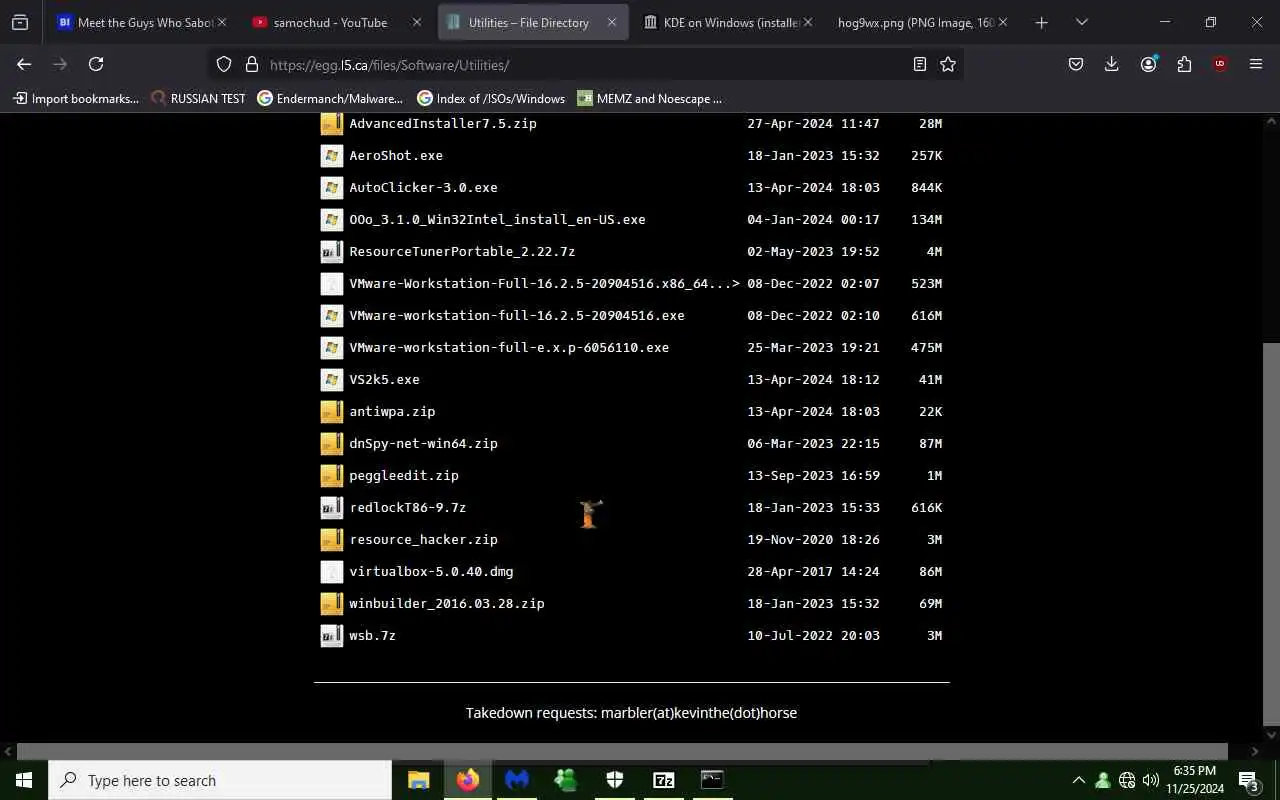
Task: Open the command prompt taskbar icon
Action: coord(712,780)
